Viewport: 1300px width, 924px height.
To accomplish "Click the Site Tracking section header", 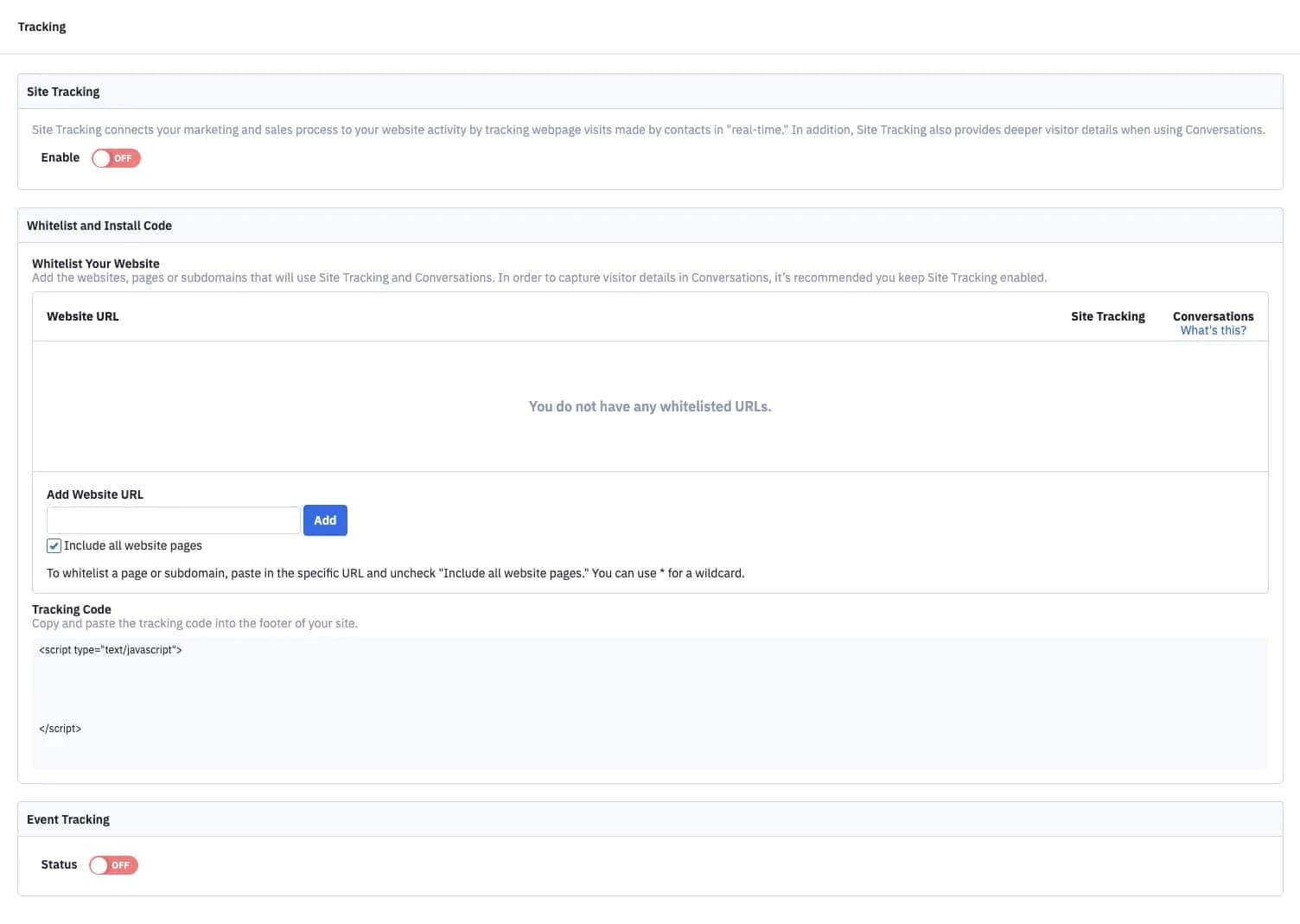I will click(63, 91).
